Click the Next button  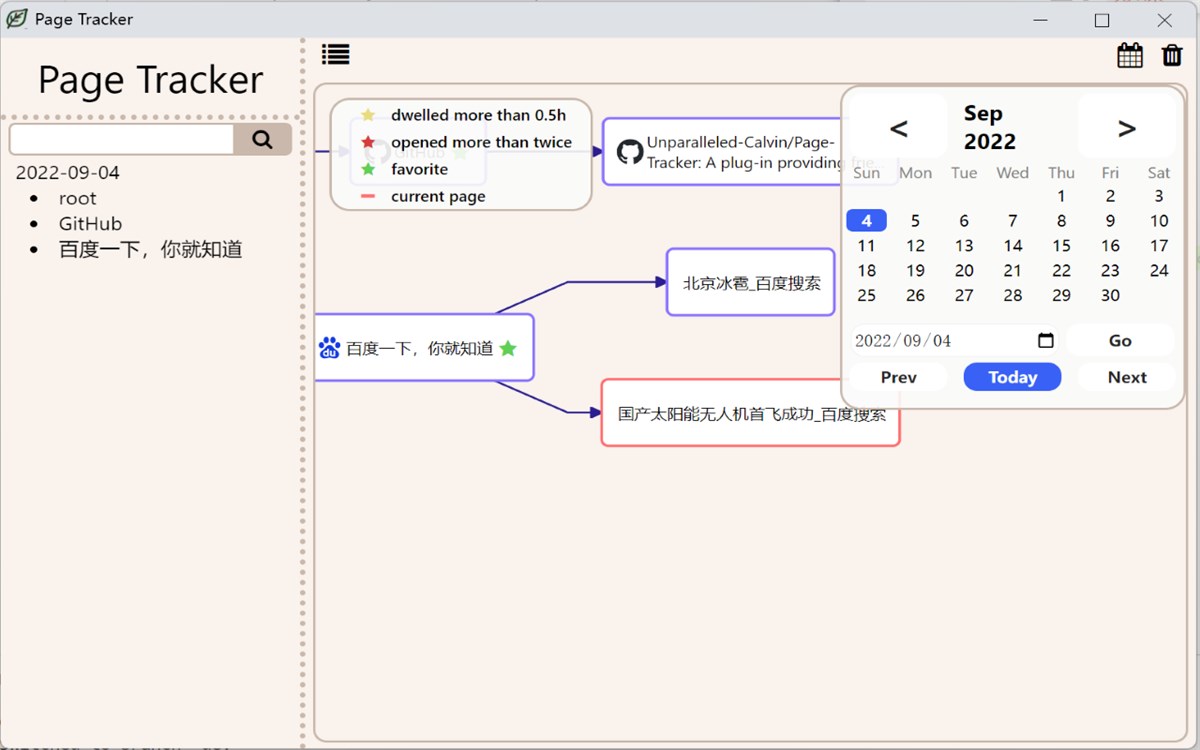[1127, 377]
